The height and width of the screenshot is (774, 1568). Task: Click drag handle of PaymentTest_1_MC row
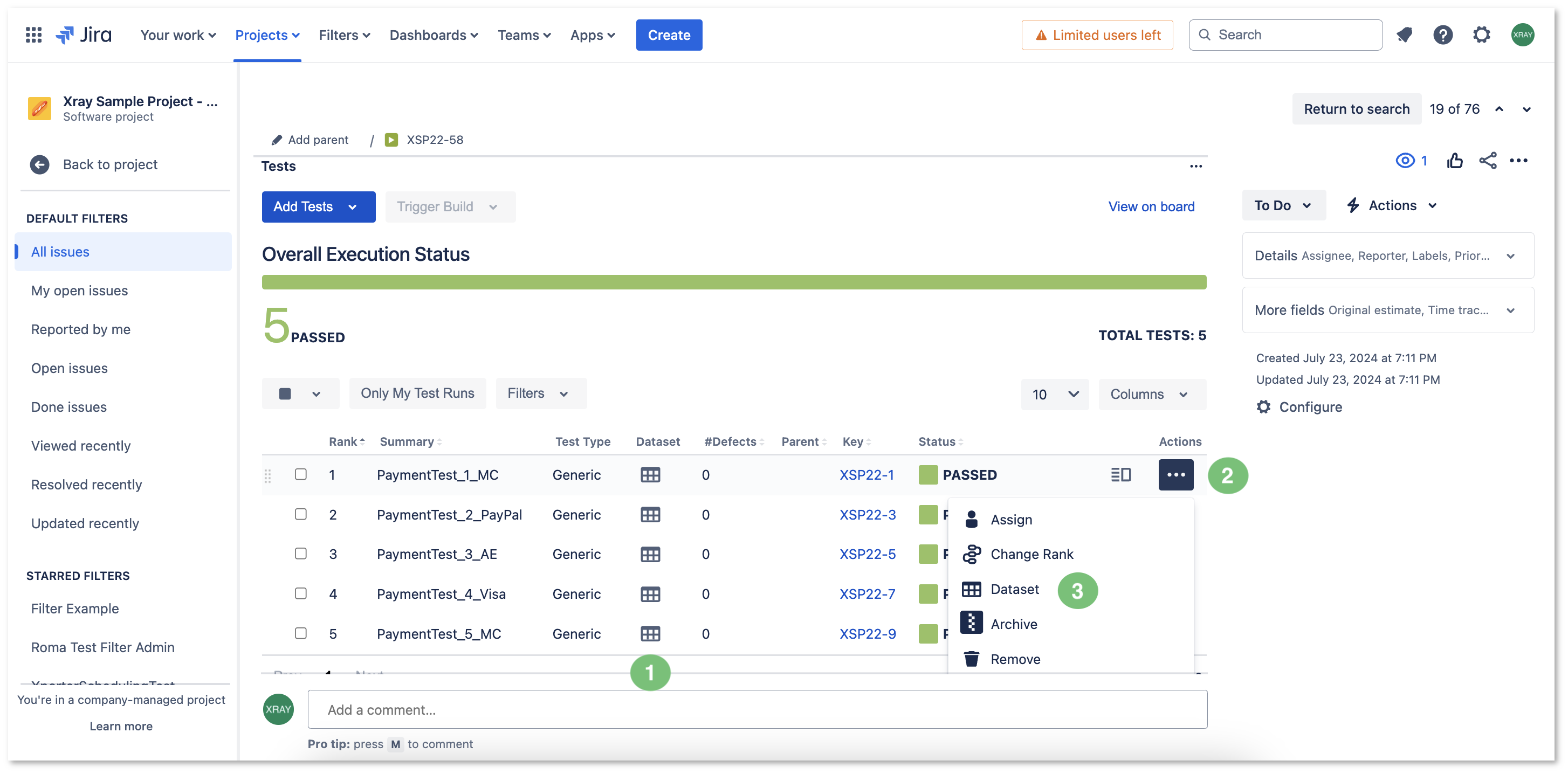[268, 476]
